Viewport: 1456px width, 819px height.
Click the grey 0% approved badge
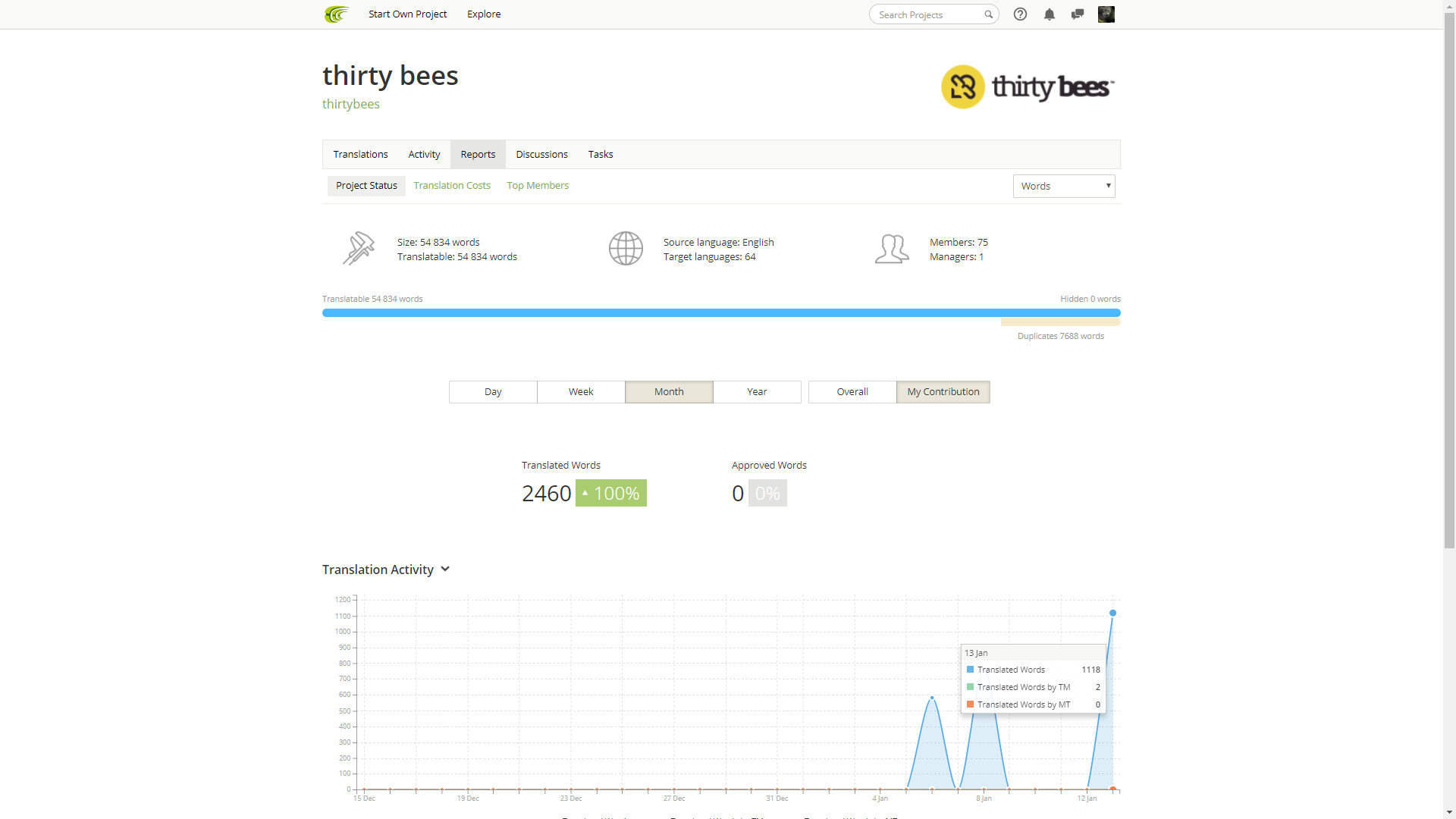pos(767,493)
